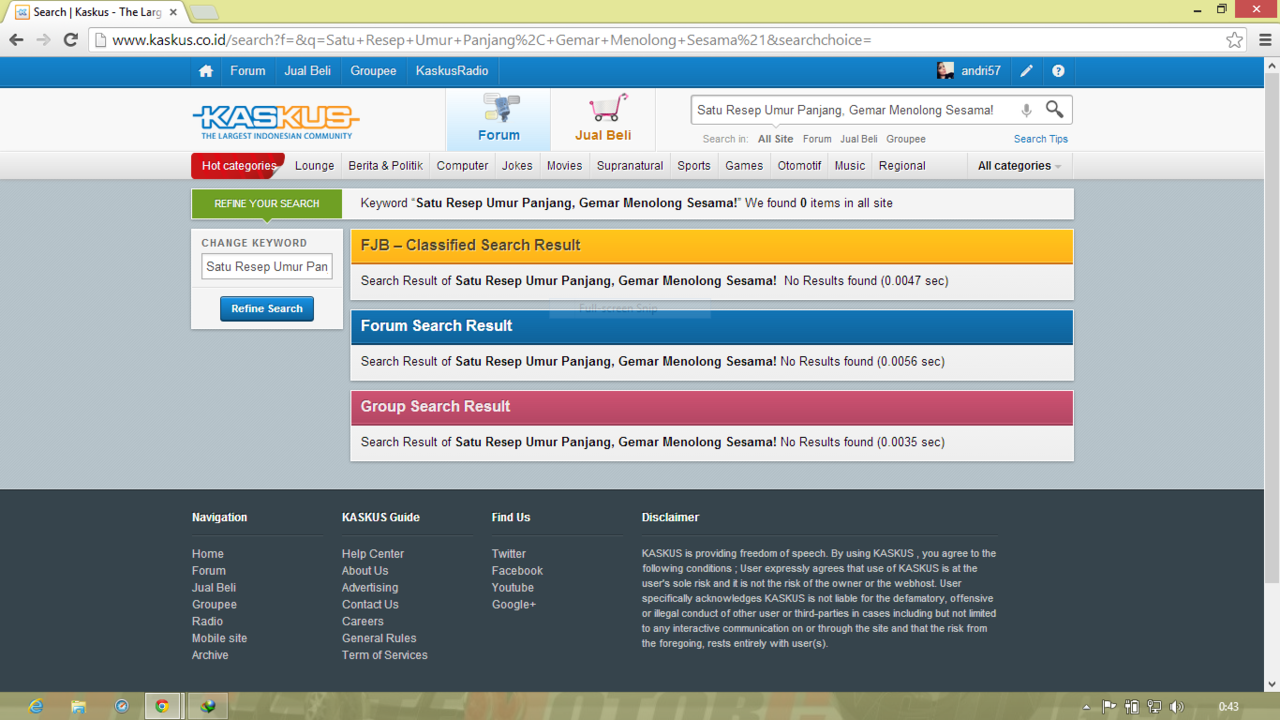Open Twitter link under Find Us
The width and height of the screenshot is (1280, 720).
tap(509, 554)
